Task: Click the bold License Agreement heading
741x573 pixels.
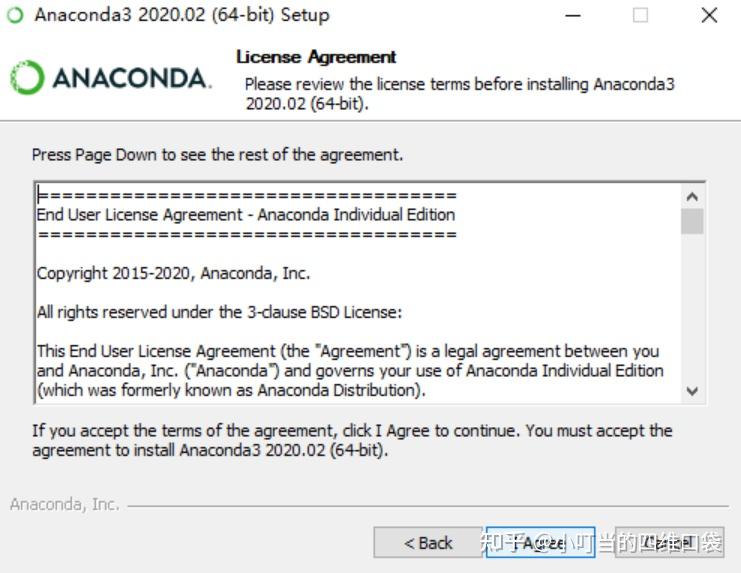Action: point(316,57)
